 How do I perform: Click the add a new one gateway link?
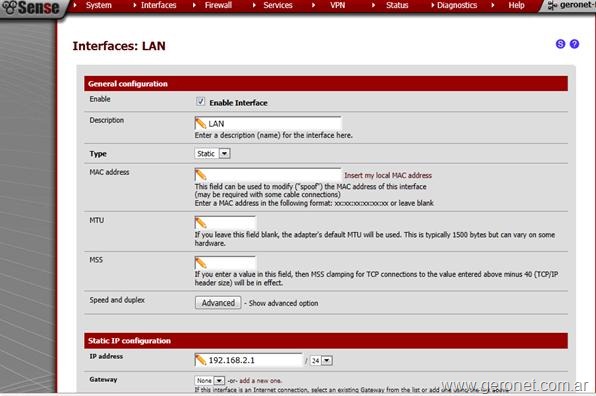point(260,380)
